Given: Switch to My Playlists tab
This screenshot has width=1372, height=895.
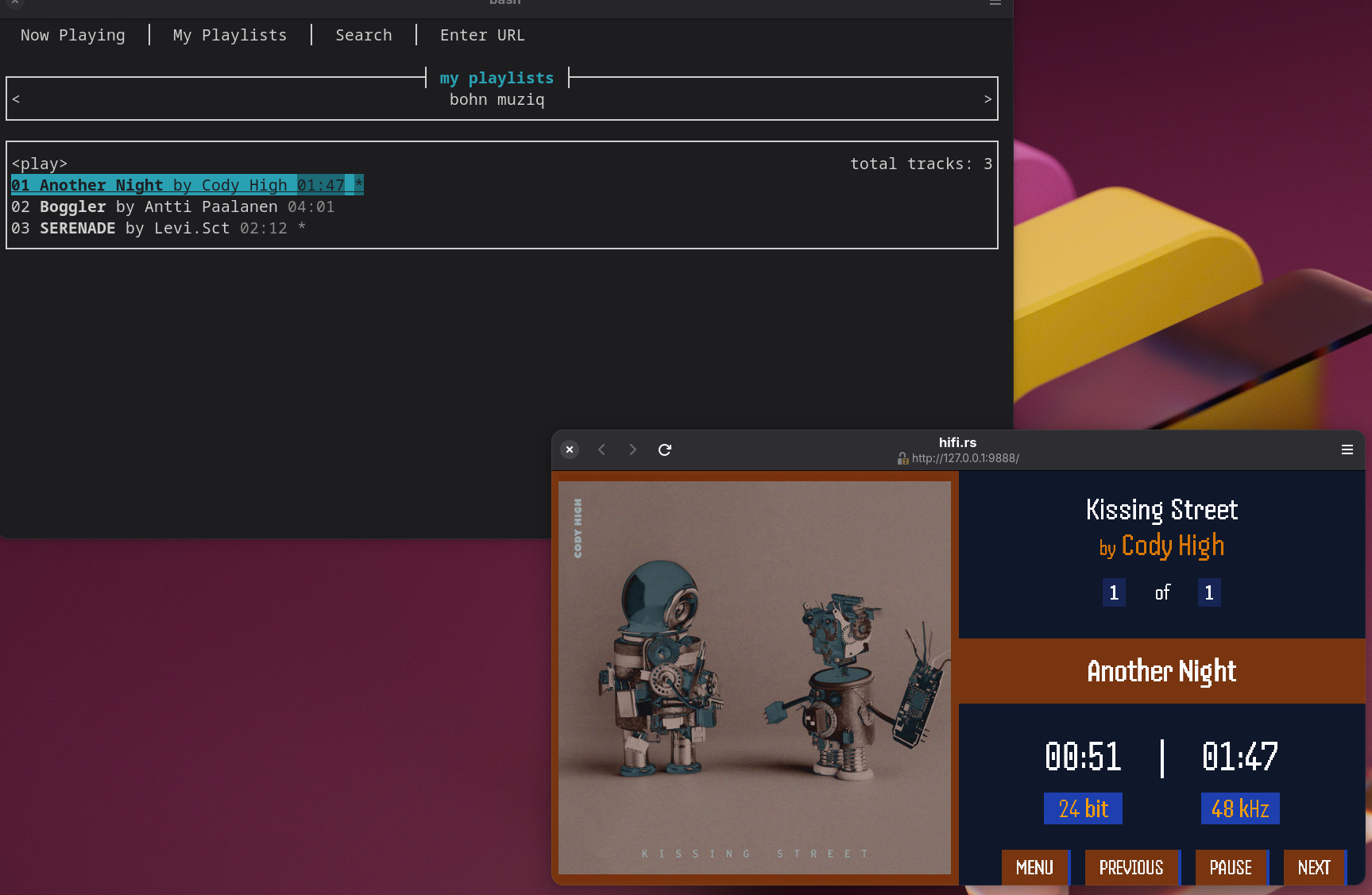Looking at the screenshot, I should pos(230,35).
